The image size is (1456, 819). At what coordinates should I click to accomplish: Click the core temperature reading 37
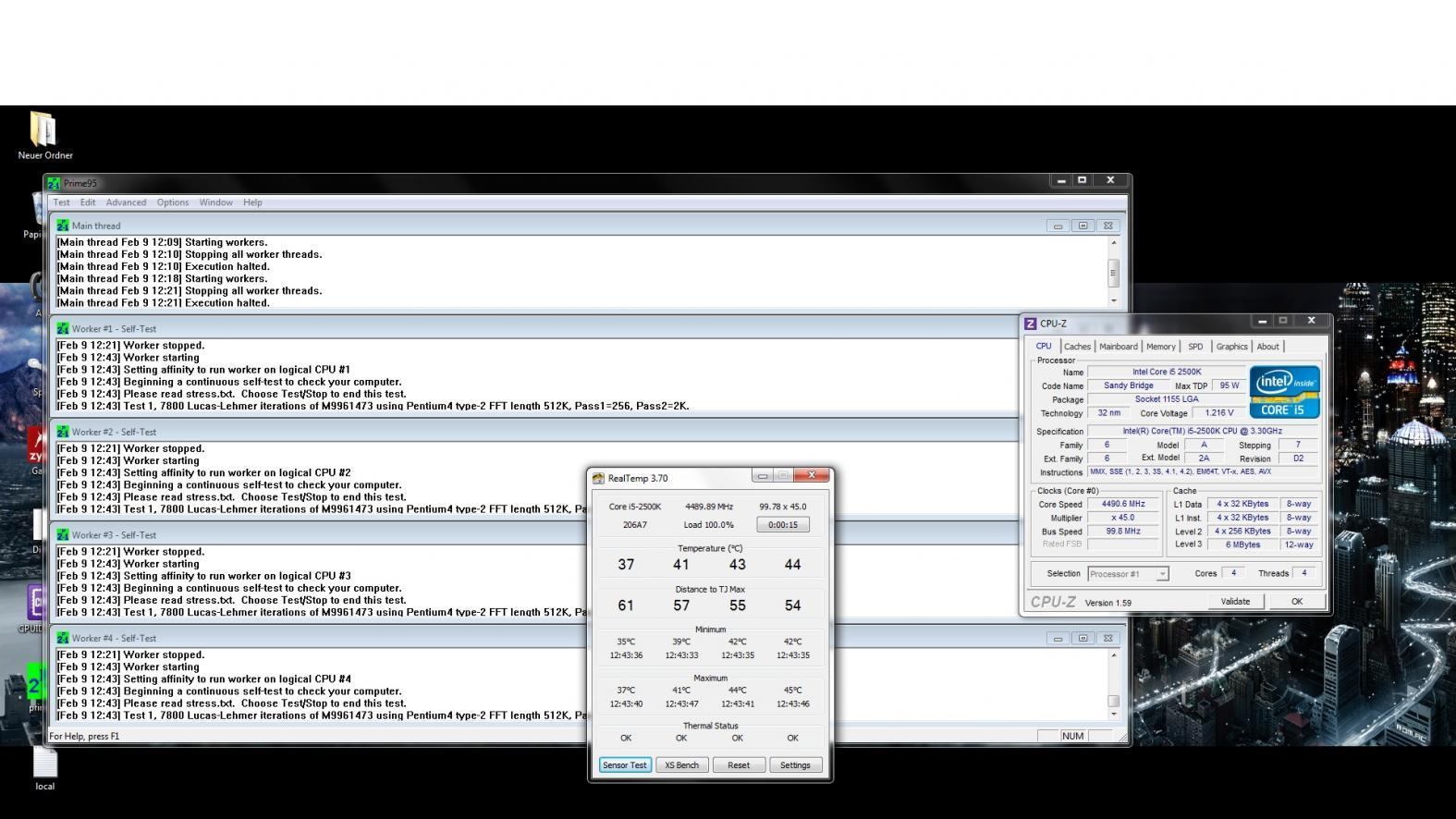coord(626,565)
